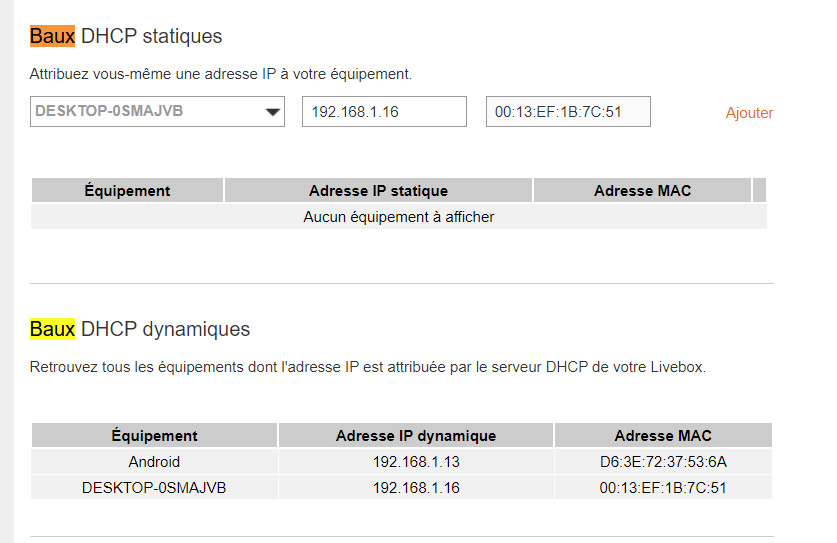Viewport: 837px width, 543px height.
Task: Open the DESKTOP-0SMAJVB equipment dropdown
Action: click(157, 112)
